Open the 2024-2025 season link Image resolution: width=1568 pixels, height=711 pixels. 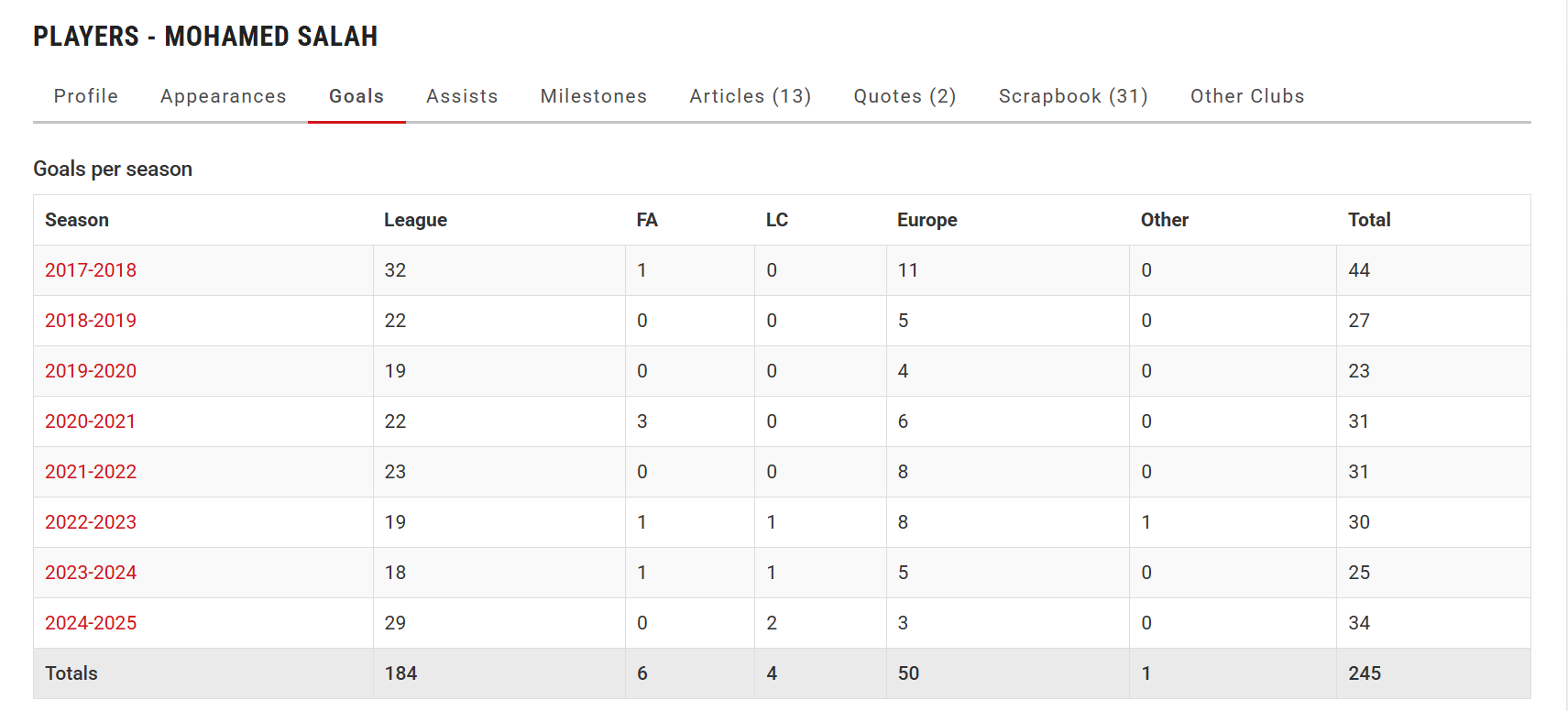[91, 623]
